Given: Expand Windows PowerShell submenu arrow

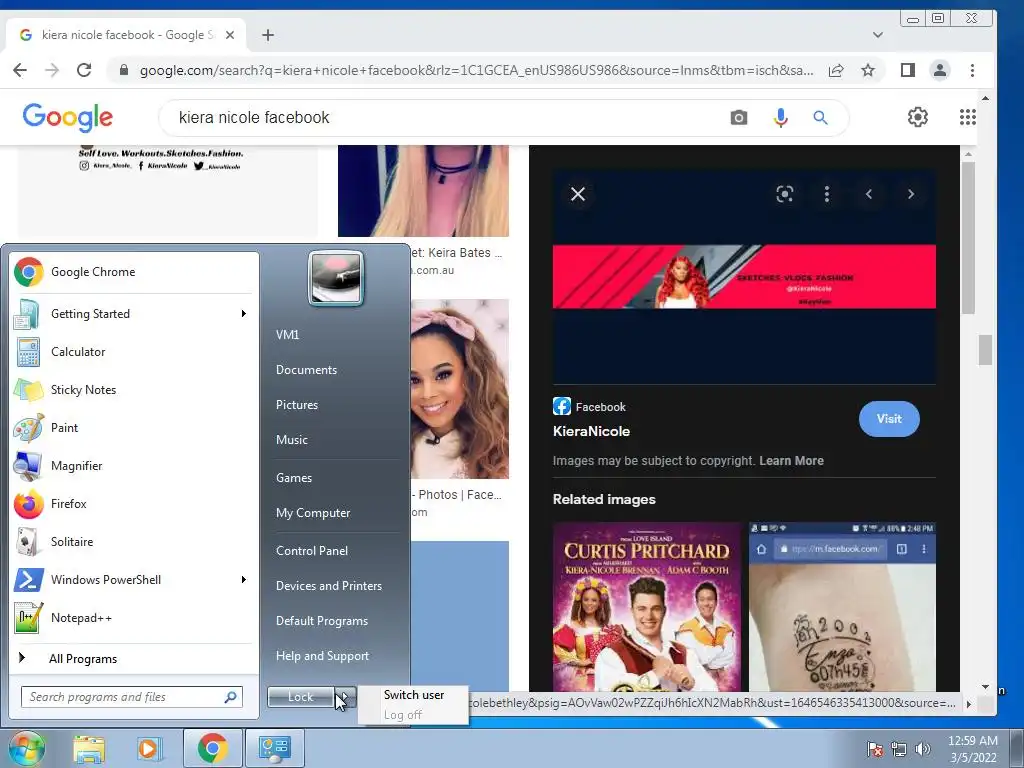Looking at the screenshot, I should click(x=244, y=580).
